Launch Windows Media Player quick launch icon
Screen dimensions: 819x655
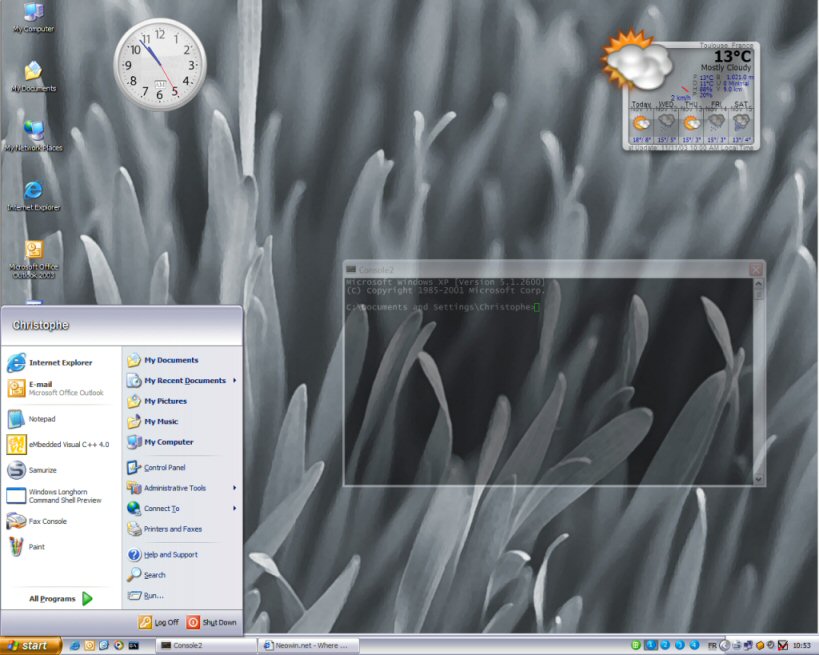(x=119, y=646)
